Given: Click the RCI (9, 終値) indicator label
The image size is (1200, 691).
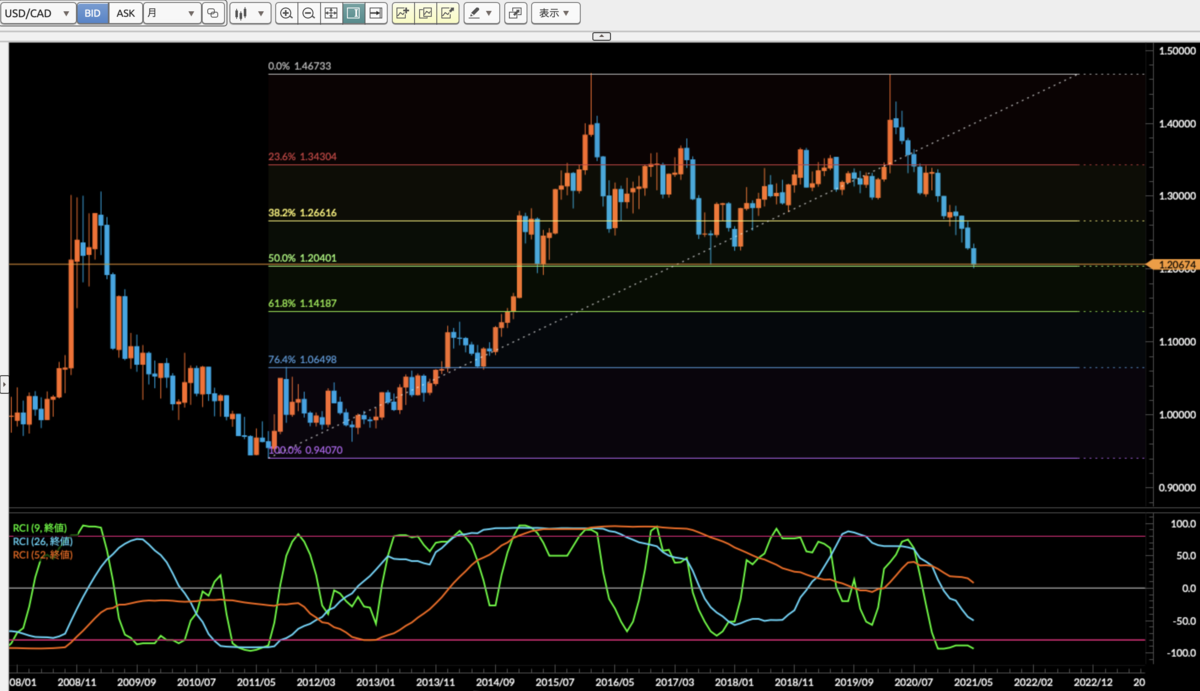Looking at the screenshot, I should (39, 527).
